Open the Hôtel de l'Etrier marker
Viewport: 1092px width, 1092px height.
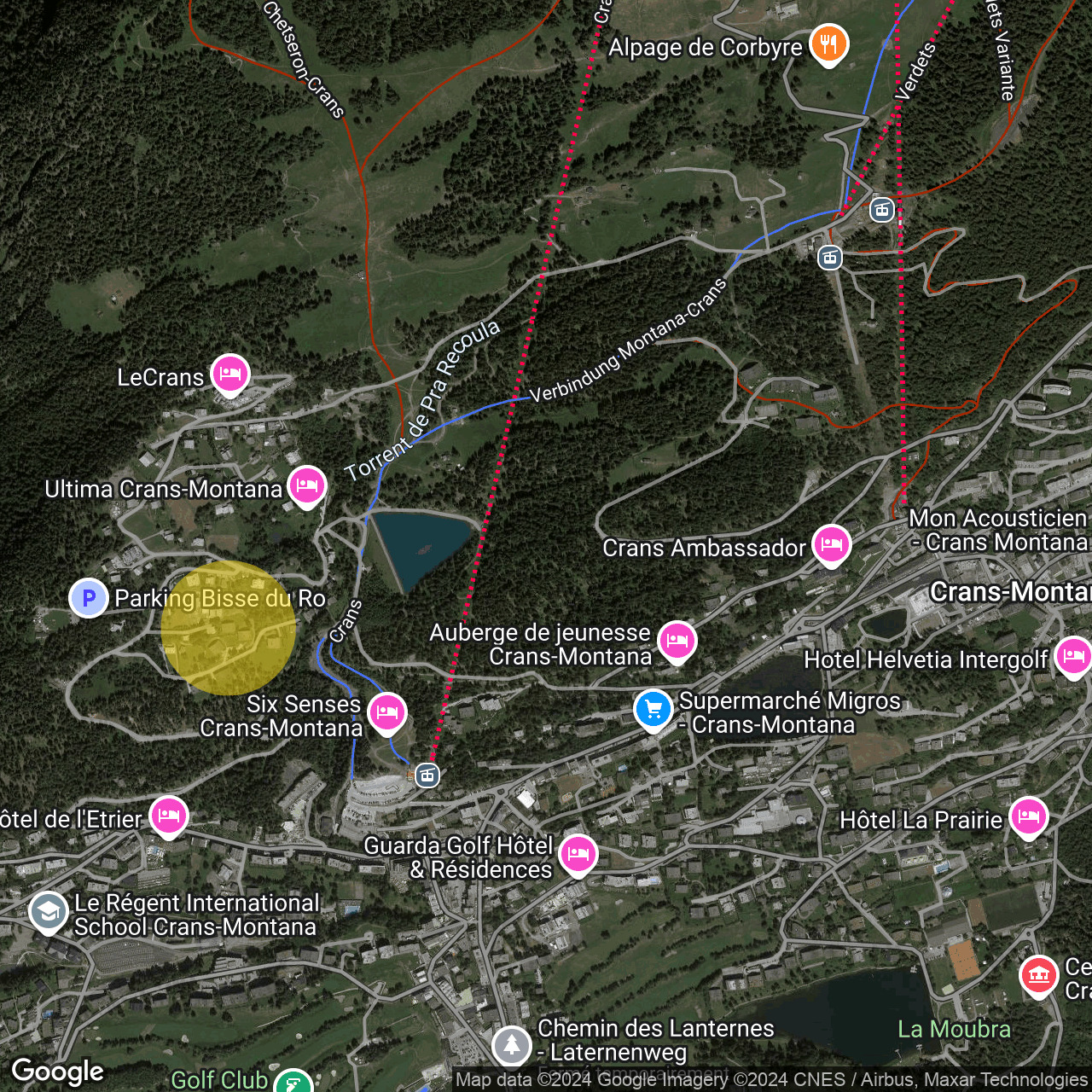[169, 816]
